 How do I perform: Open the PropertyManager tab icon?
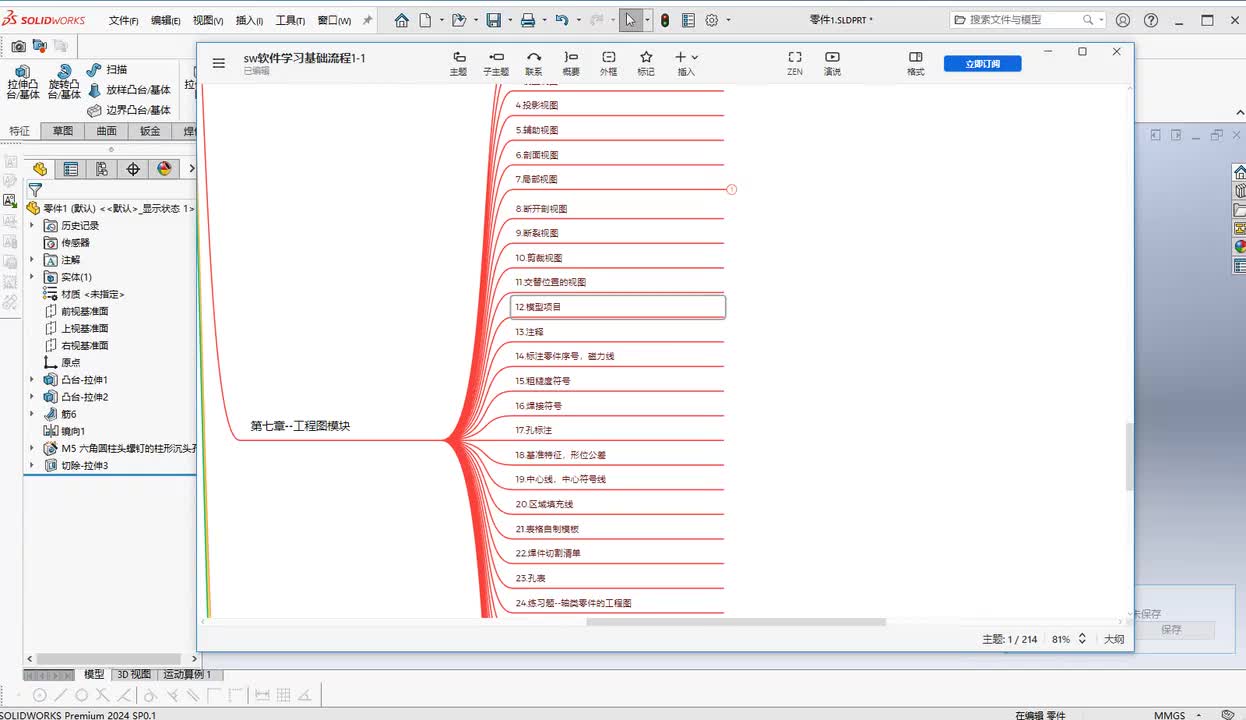70,169
